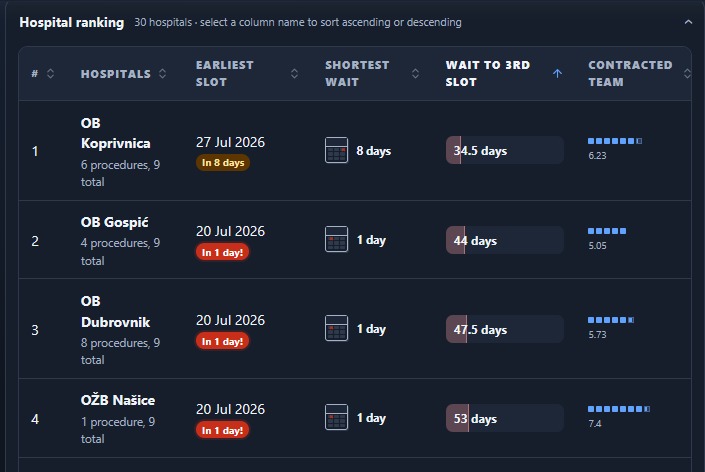Click rank number 3 cell
The height and width of the screenshot is (472, 705).
35,330
